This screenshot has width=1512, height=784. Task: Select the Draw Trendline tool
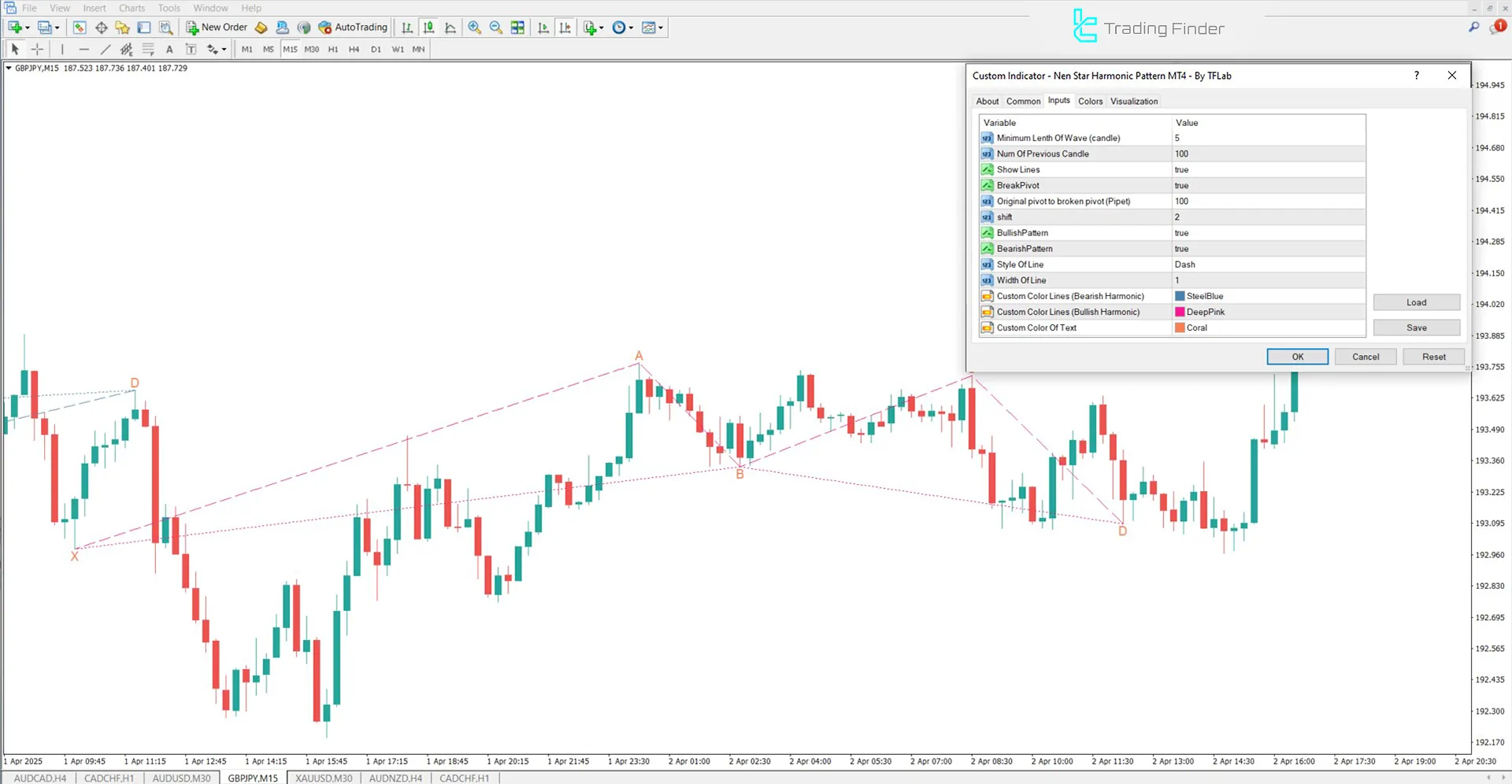coord(105,49)
